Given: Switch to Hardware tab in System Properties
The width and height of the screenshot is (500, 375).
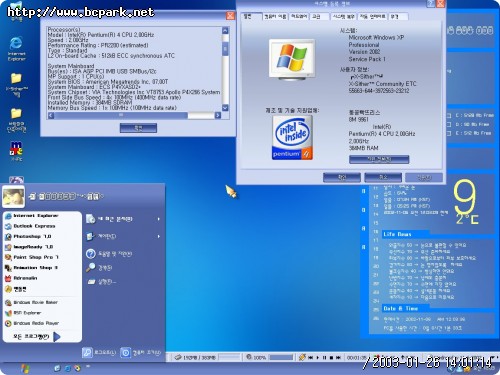Looking at the screenshot, I should [x=299, y=16].
